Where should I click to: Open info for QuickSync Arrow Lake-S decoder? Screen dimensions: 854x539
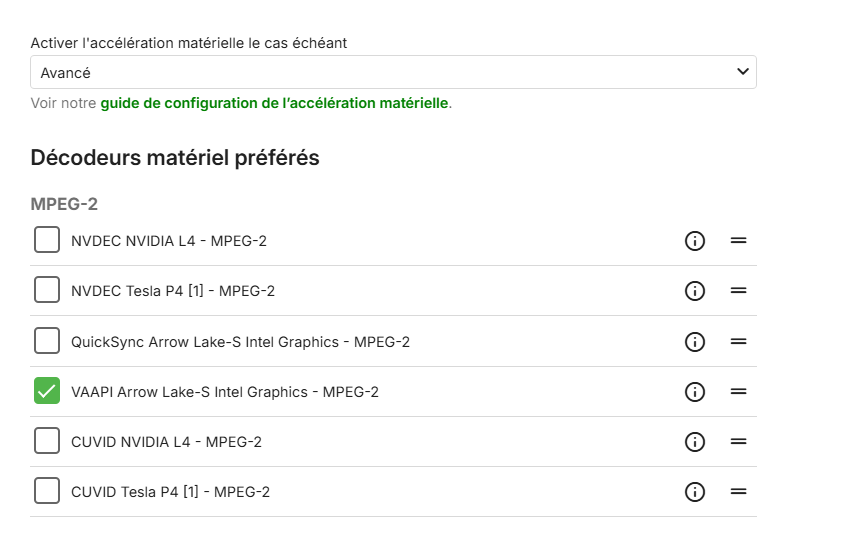tap(695, 341)
